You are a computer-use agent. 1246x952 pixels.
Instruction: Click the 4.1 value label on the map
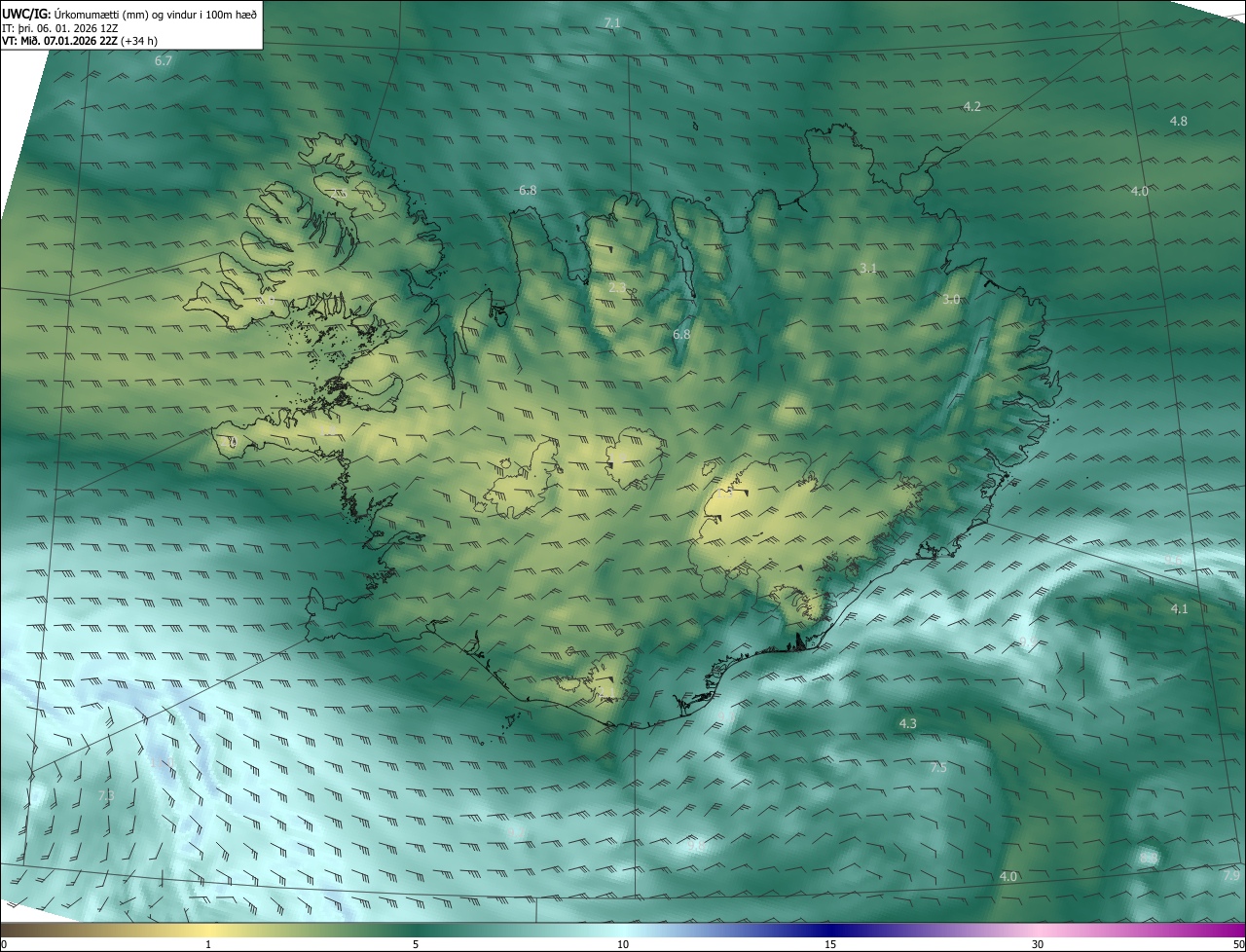point(1179,609)
